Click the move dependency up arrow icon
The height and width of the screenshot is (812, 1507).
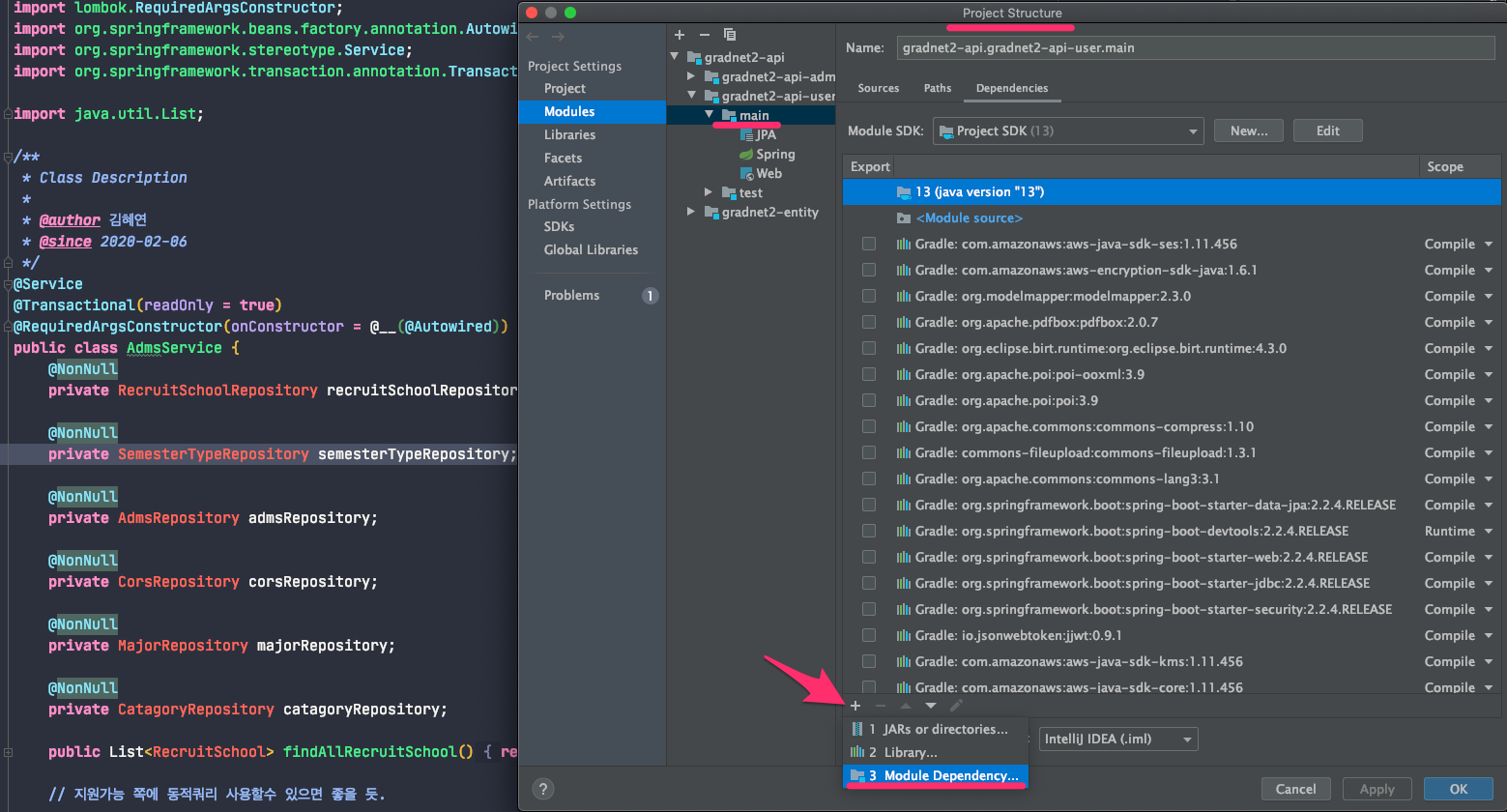(x=906, y=706)
